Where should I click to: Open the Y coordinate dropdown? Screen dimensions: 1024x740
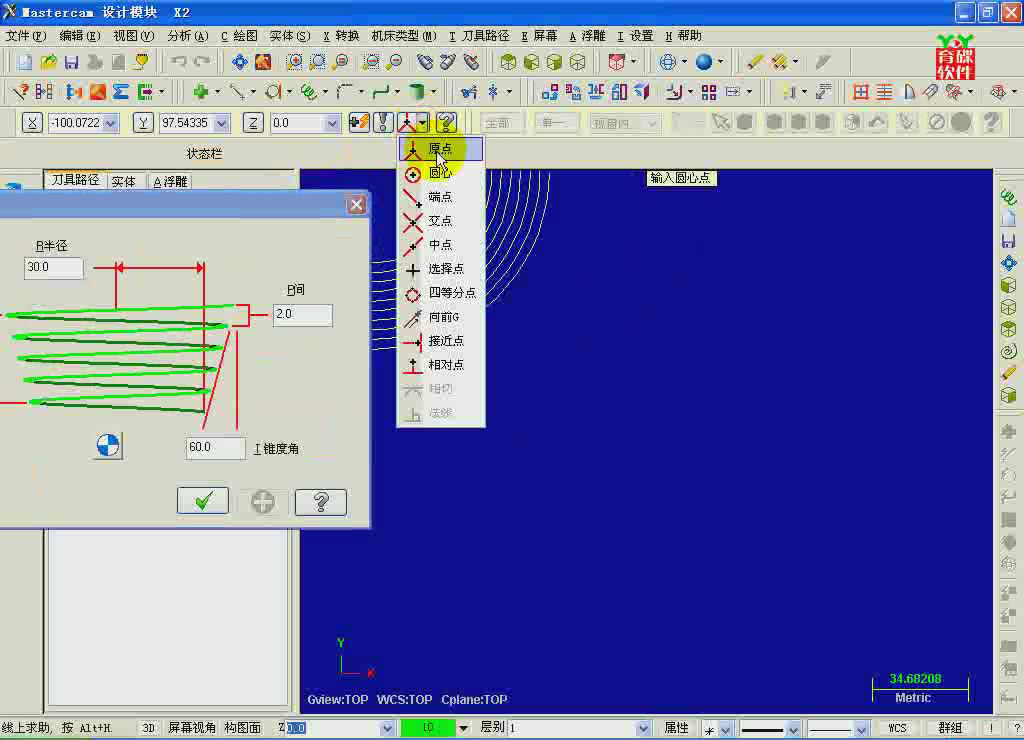(221, 123)
